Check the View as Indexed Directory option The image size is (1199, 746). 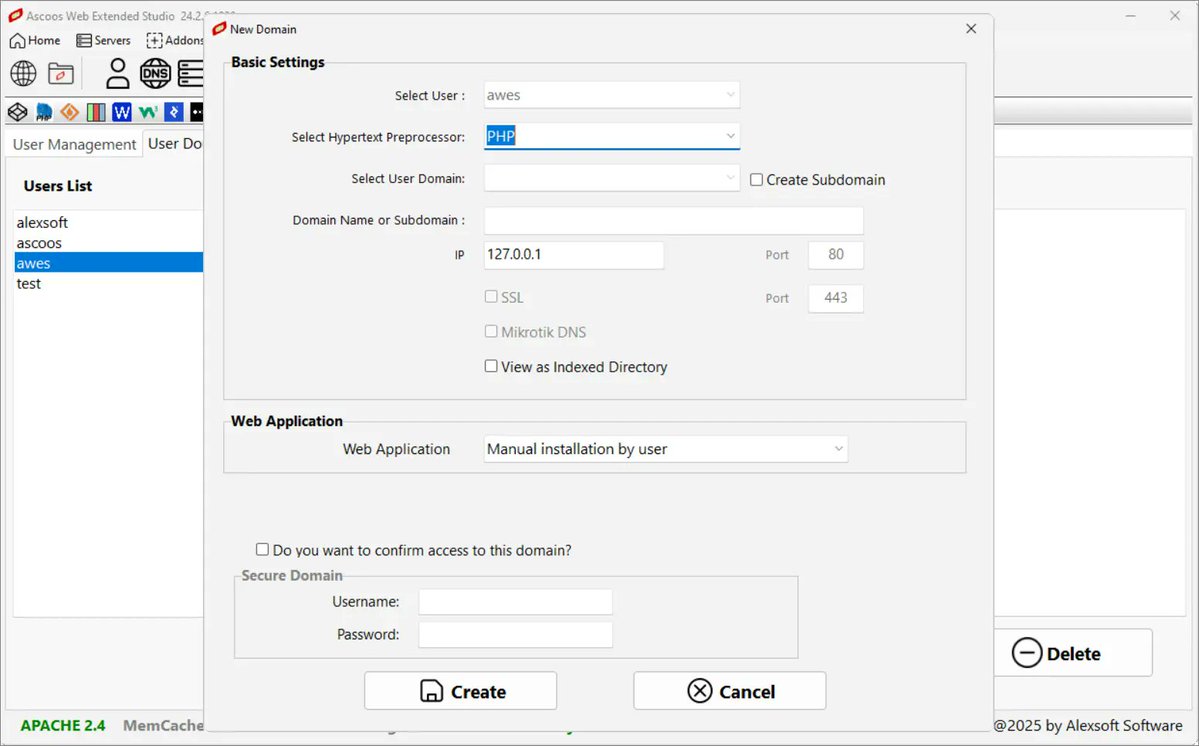pyautogui.click(x=491, y=366)
